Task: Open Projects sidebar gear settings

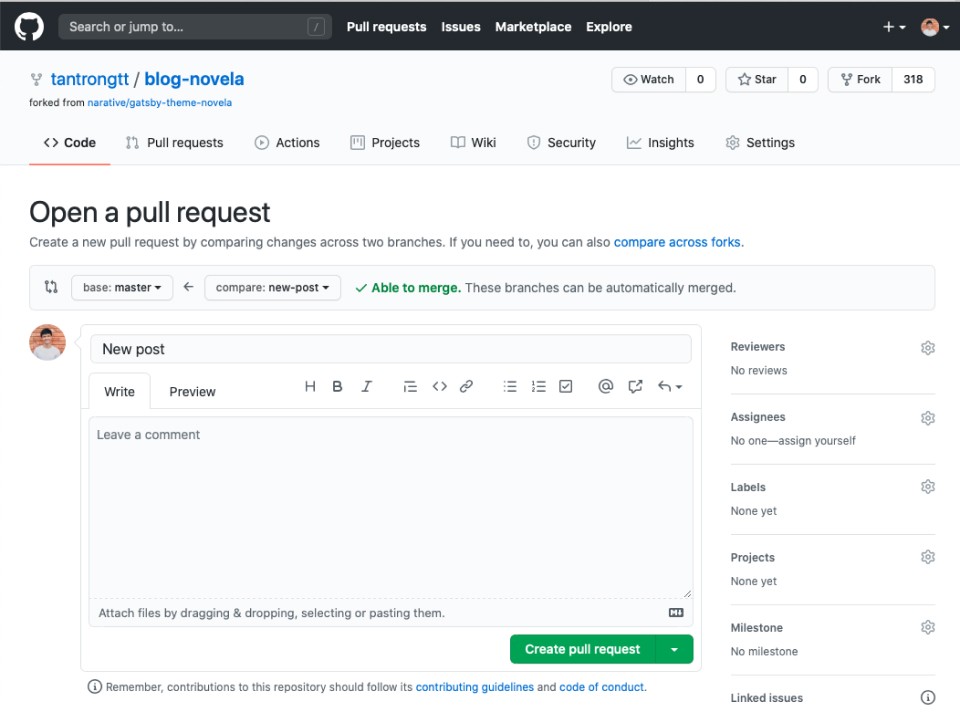Action: pos(928,557)
